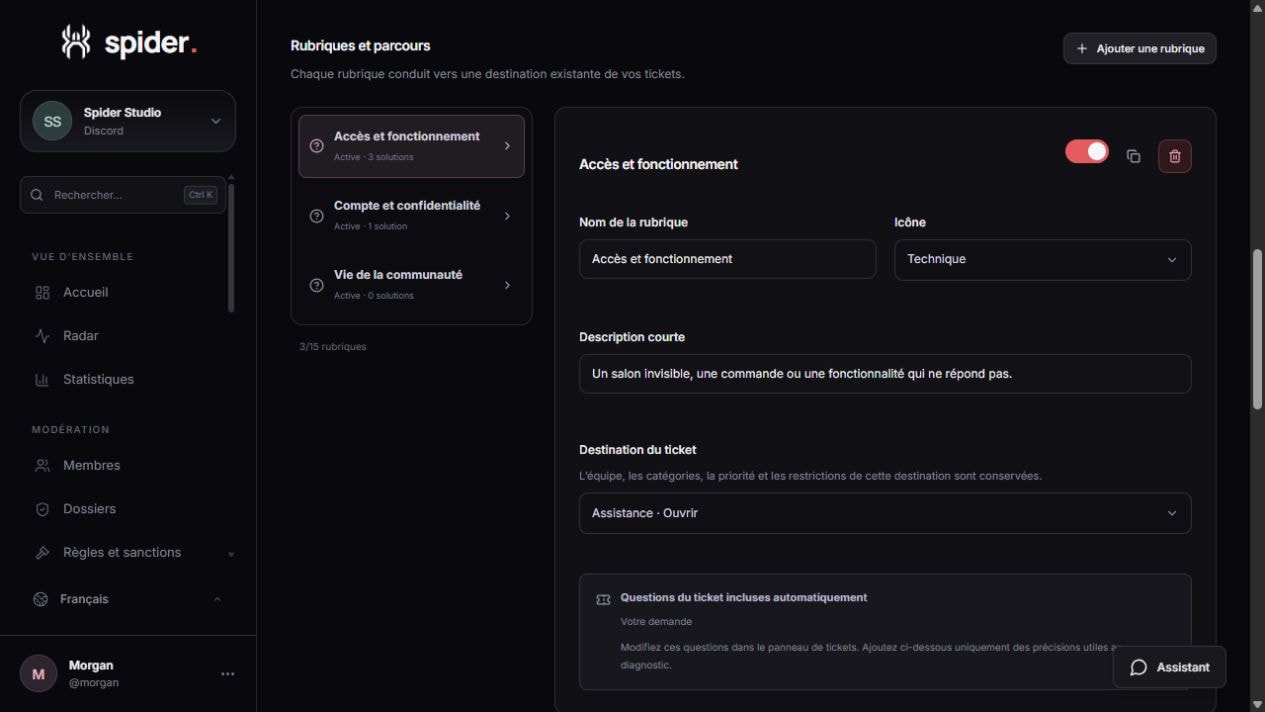
Task: Click the Description courte input field
Action: point(885,374)
